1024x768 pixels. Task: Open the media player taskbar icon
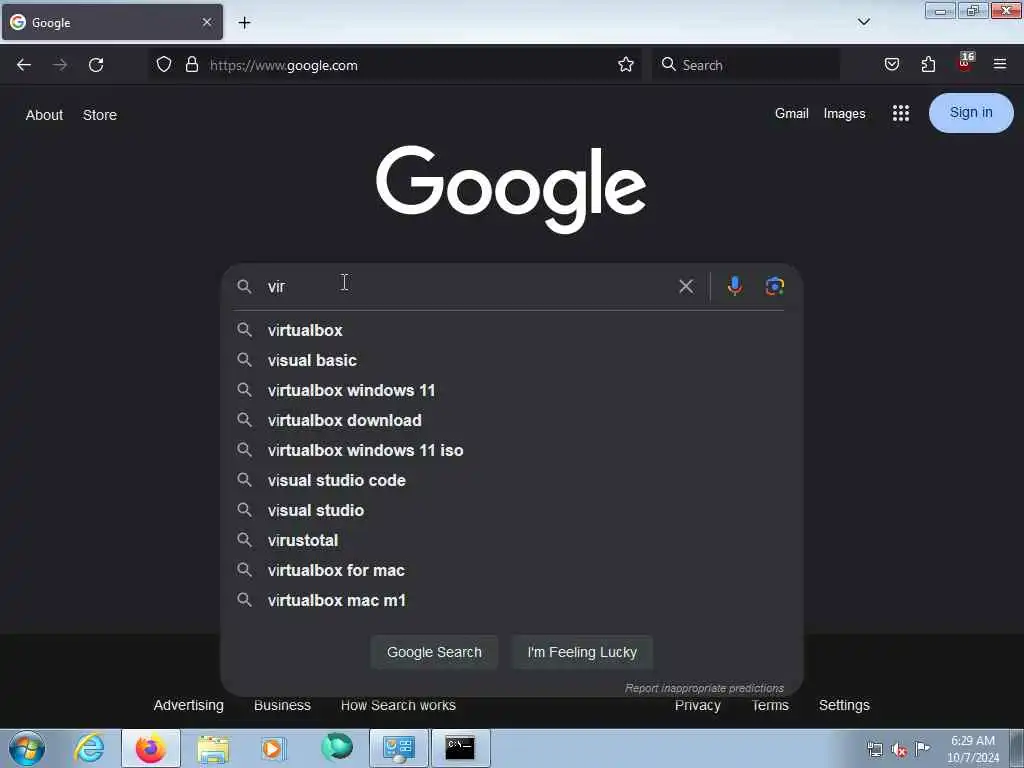click(273, 748)
